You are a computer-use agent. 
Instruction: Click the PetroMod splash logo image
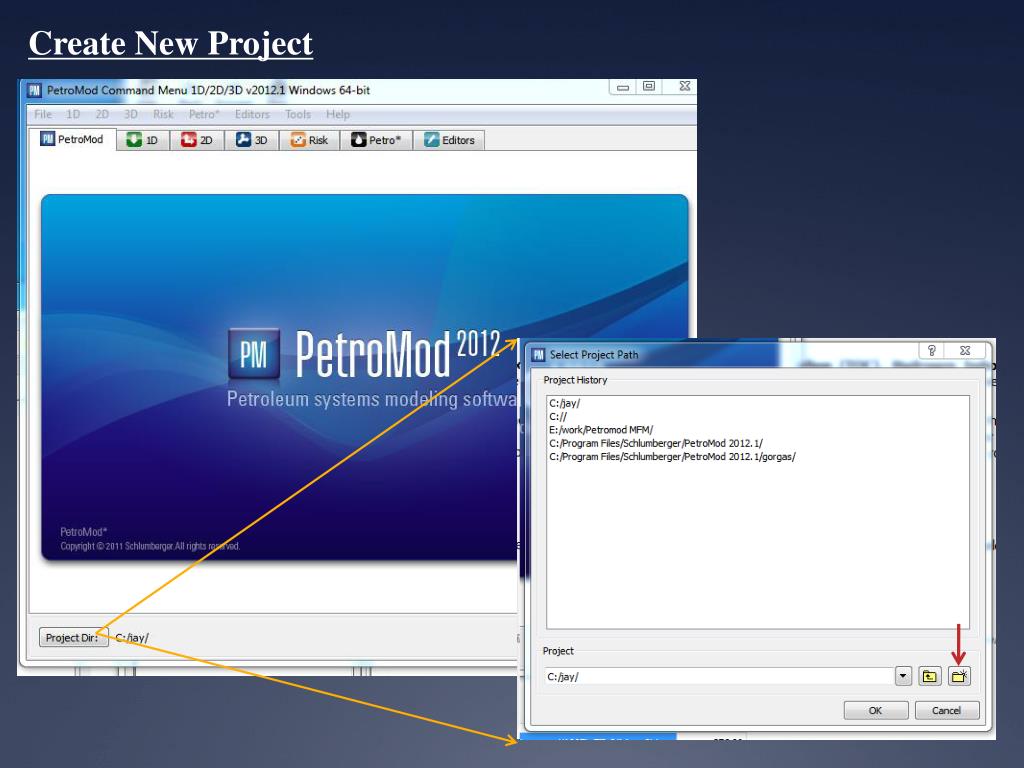pyautogui.click(x=254, y=355)
